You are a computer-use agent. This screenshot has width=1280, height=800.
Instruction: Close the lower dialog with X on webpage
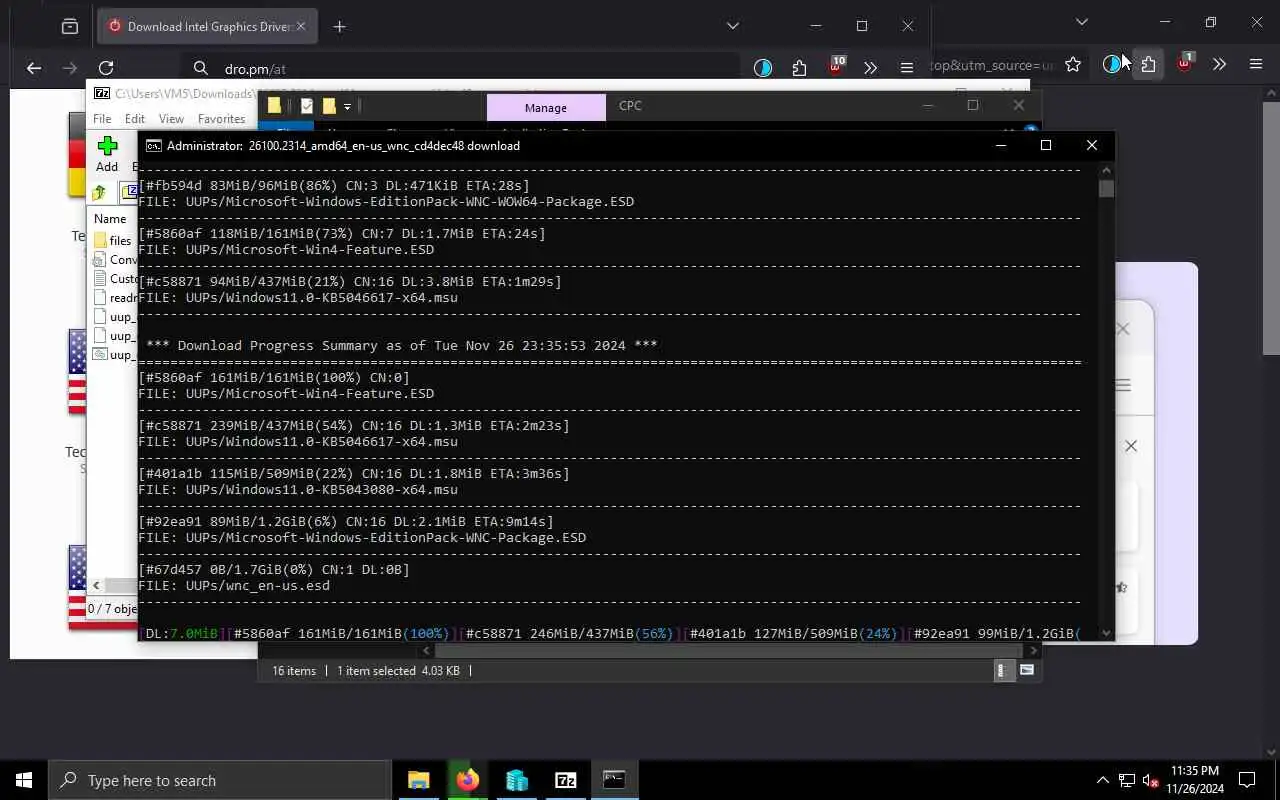(1131, 446)
